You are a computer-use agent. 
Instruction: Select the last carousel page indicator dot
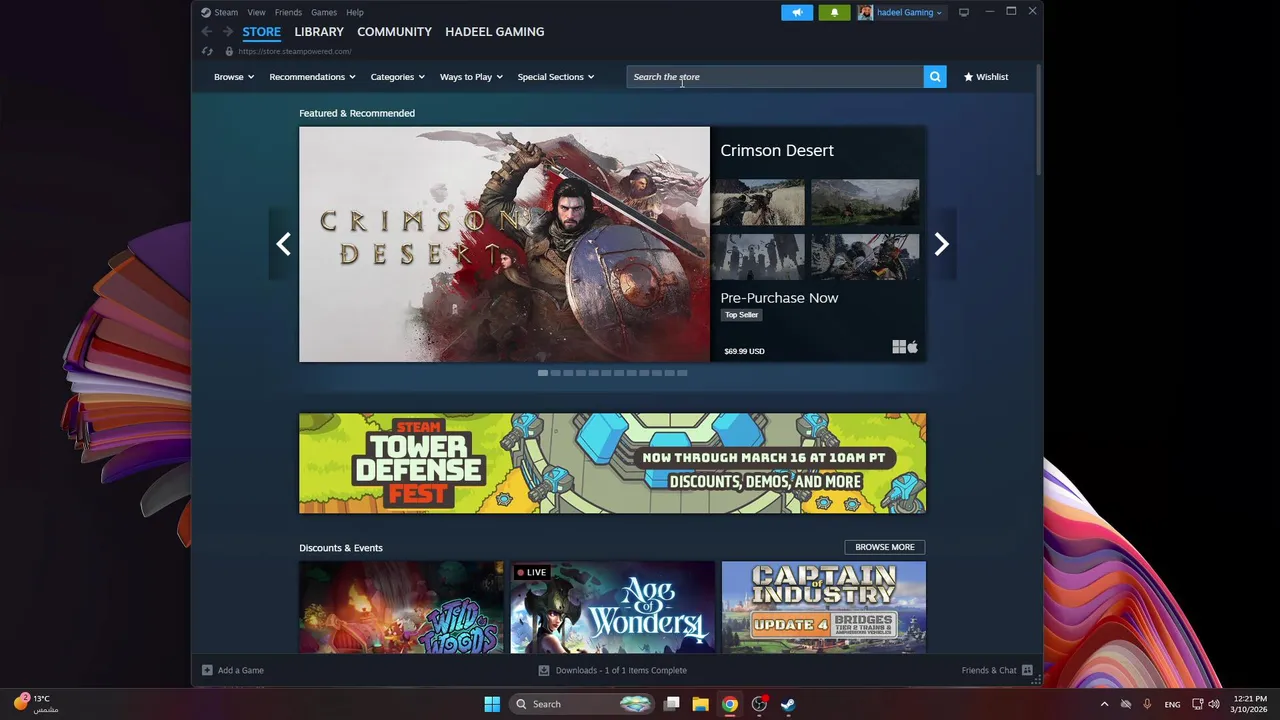pyautogui.click(x=682, y=373)
